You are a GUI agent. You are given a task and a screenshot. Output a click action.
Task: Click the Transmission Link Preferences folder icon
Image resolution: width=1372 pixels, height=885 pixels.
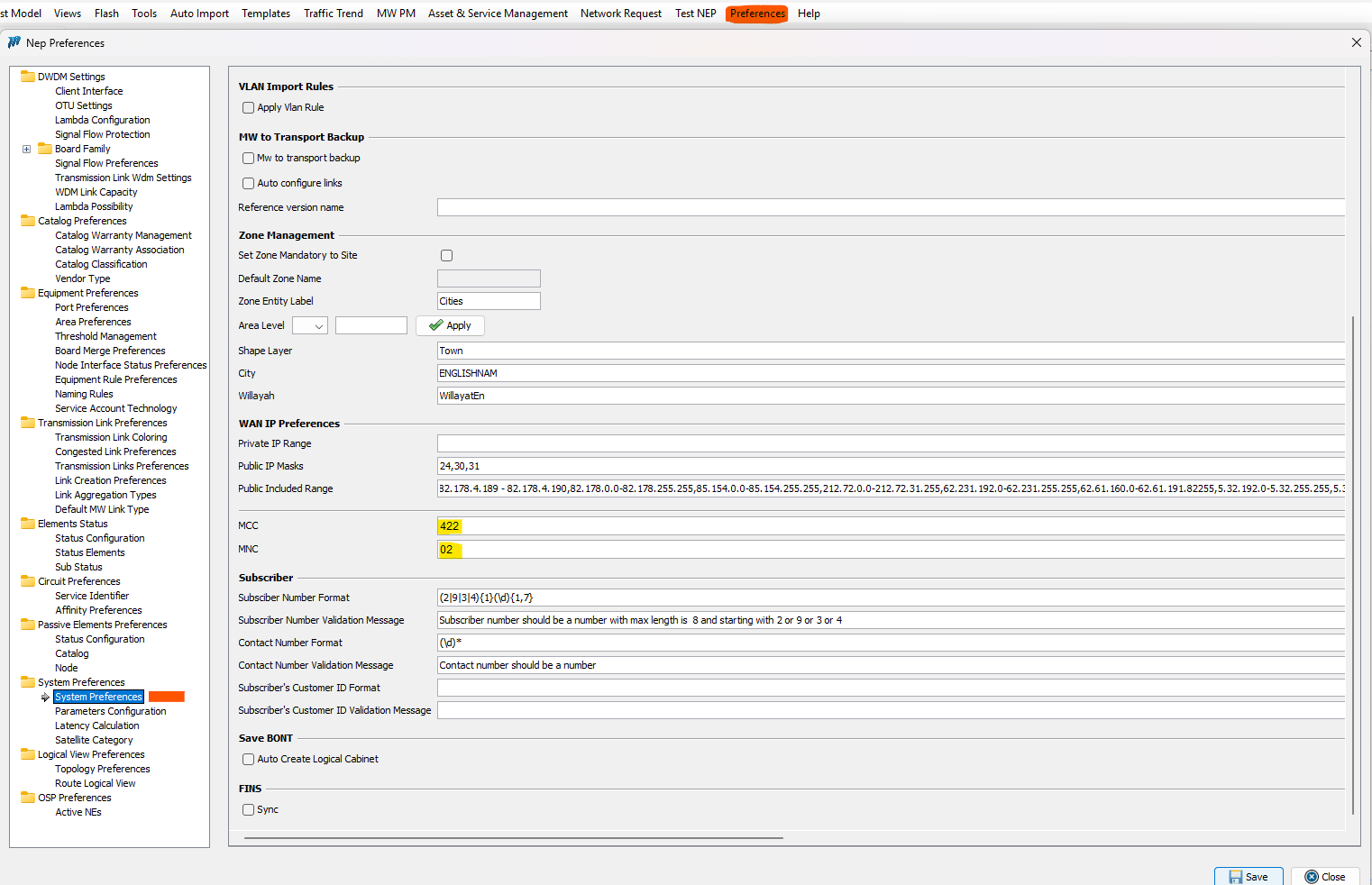28,423
